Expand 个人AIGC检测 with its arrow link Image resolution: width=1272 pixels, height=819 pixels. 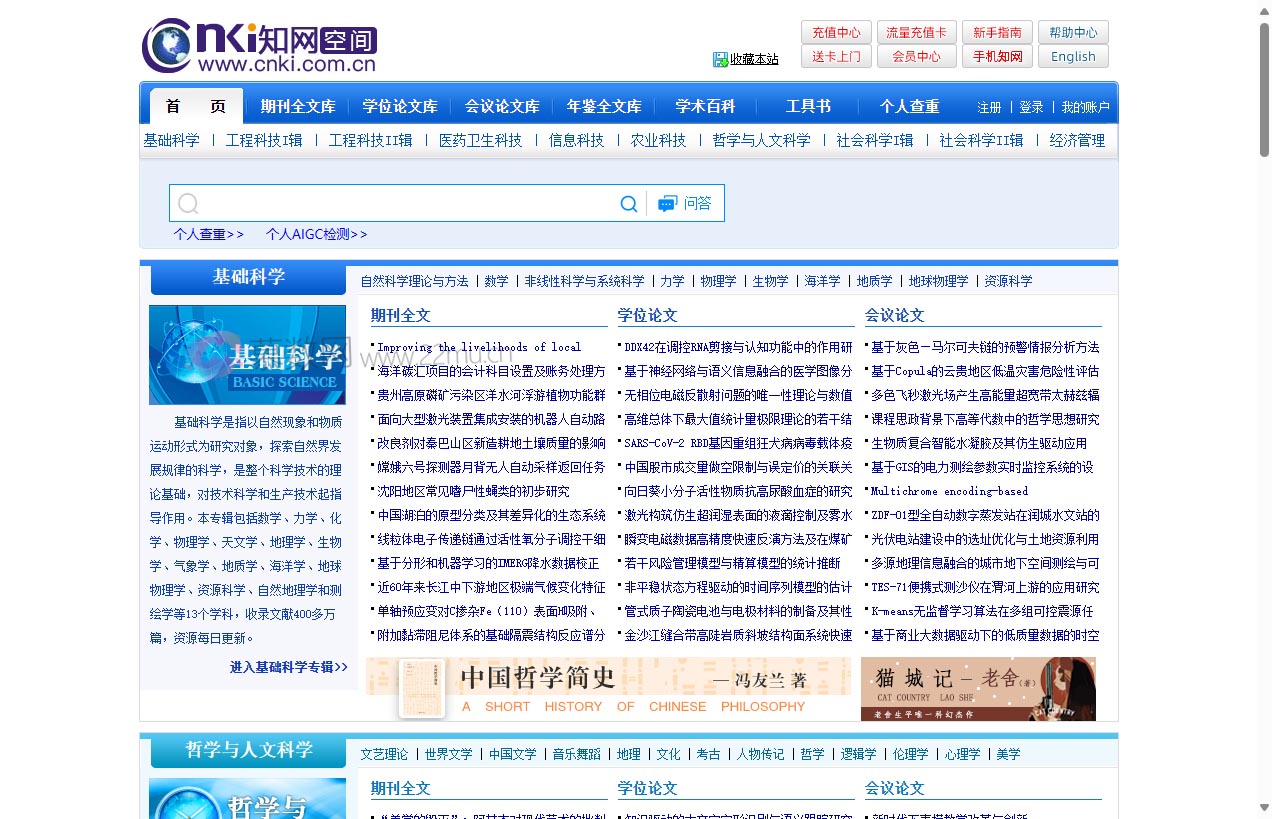(x=316, y=234)
